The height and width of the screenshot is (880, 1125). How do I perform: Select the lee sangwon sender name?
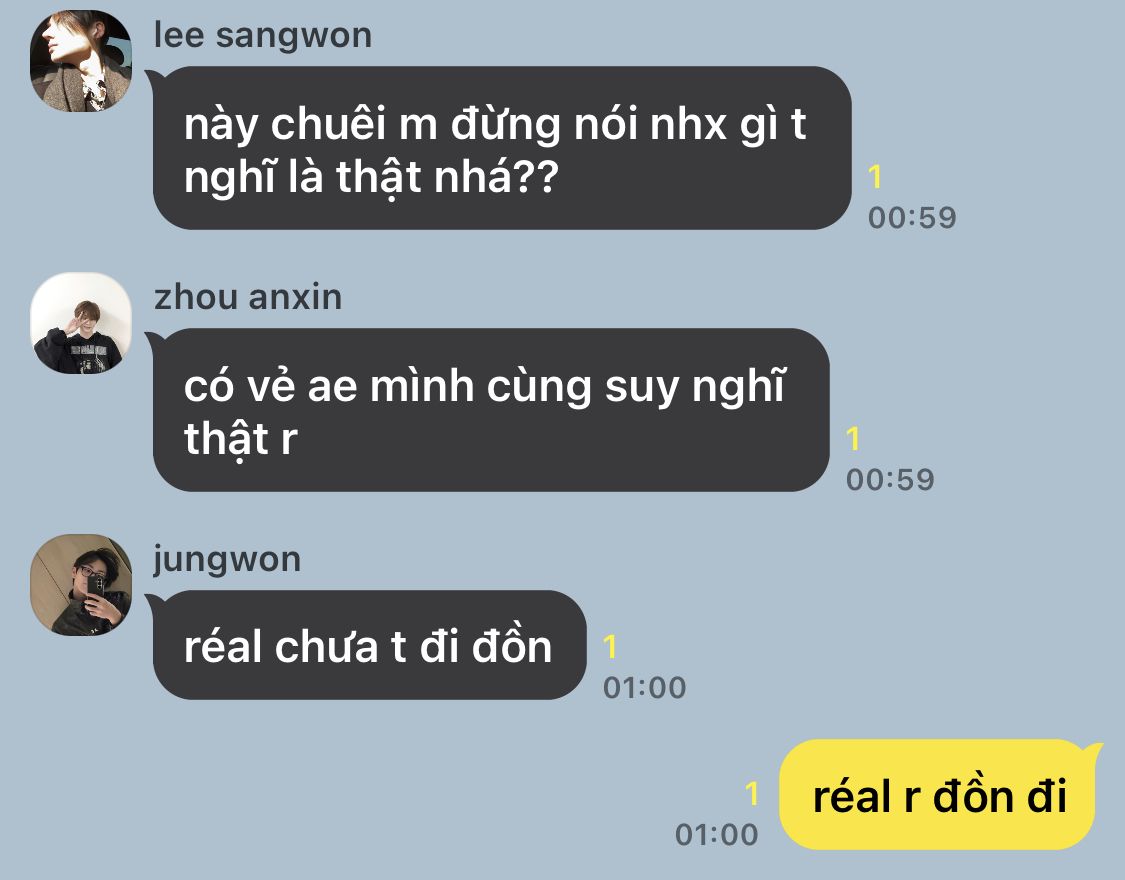coord(263,35)
